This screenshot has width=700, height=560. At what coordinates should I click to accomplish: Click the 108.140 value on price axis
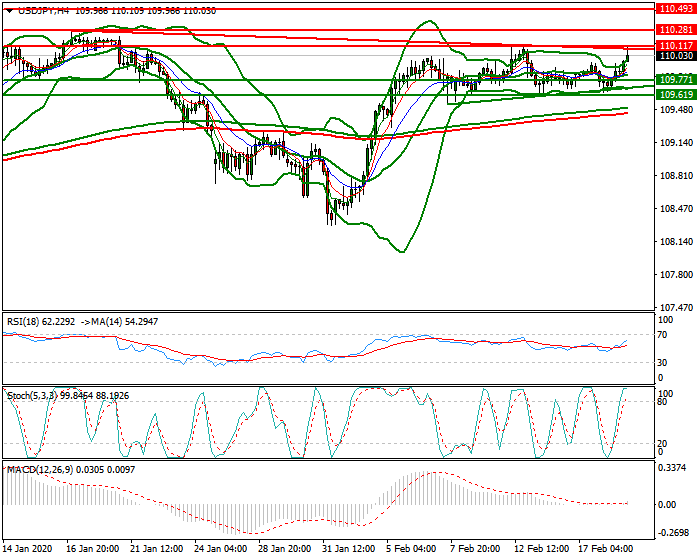pyautogui.click(x=676, y=242)
